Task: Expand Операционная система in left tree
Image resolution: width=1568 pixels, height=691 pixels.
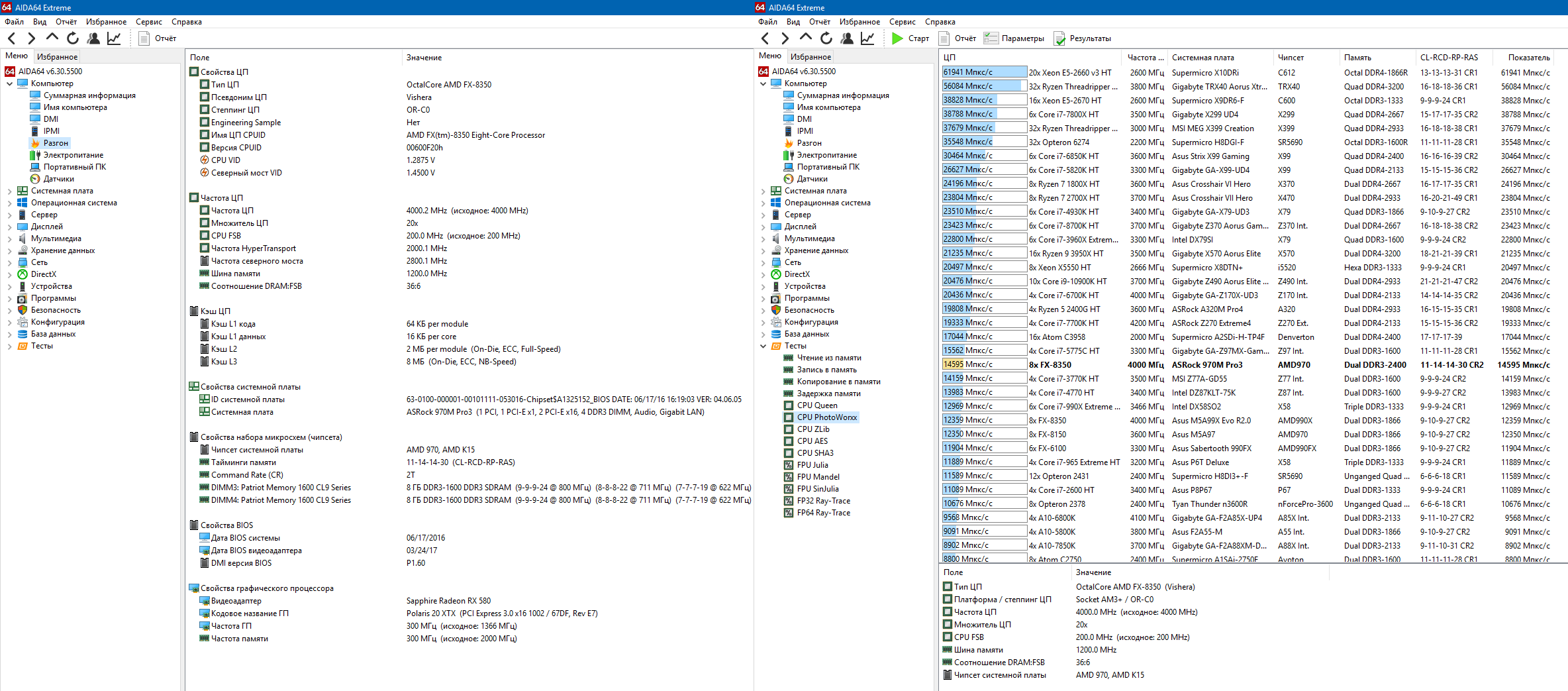Action: 9,203
